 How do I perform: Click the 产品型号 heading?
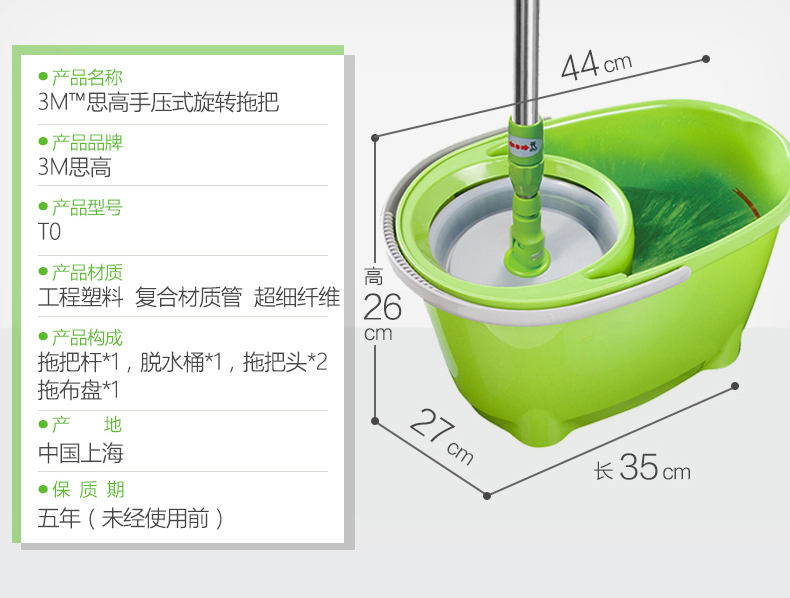(87, 207)
